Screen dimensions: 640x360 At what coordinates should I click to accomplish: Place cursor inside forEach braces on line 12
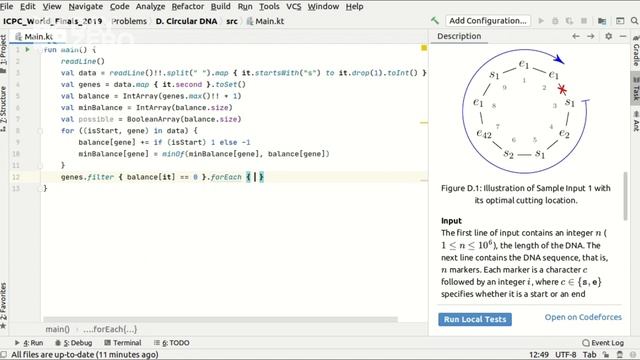coord(255,177)
